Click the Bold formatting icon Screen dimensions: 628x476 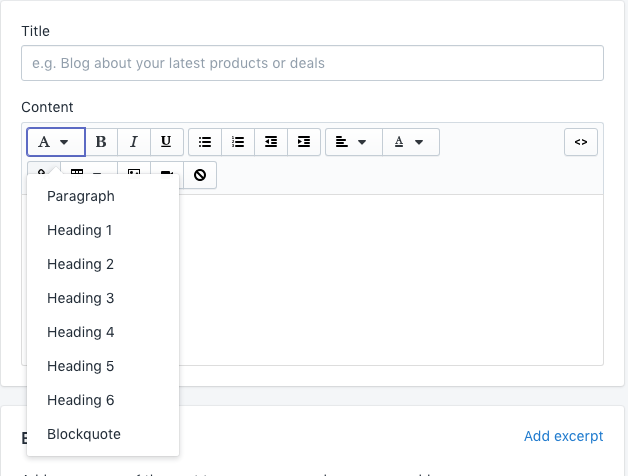coord(101,142)
